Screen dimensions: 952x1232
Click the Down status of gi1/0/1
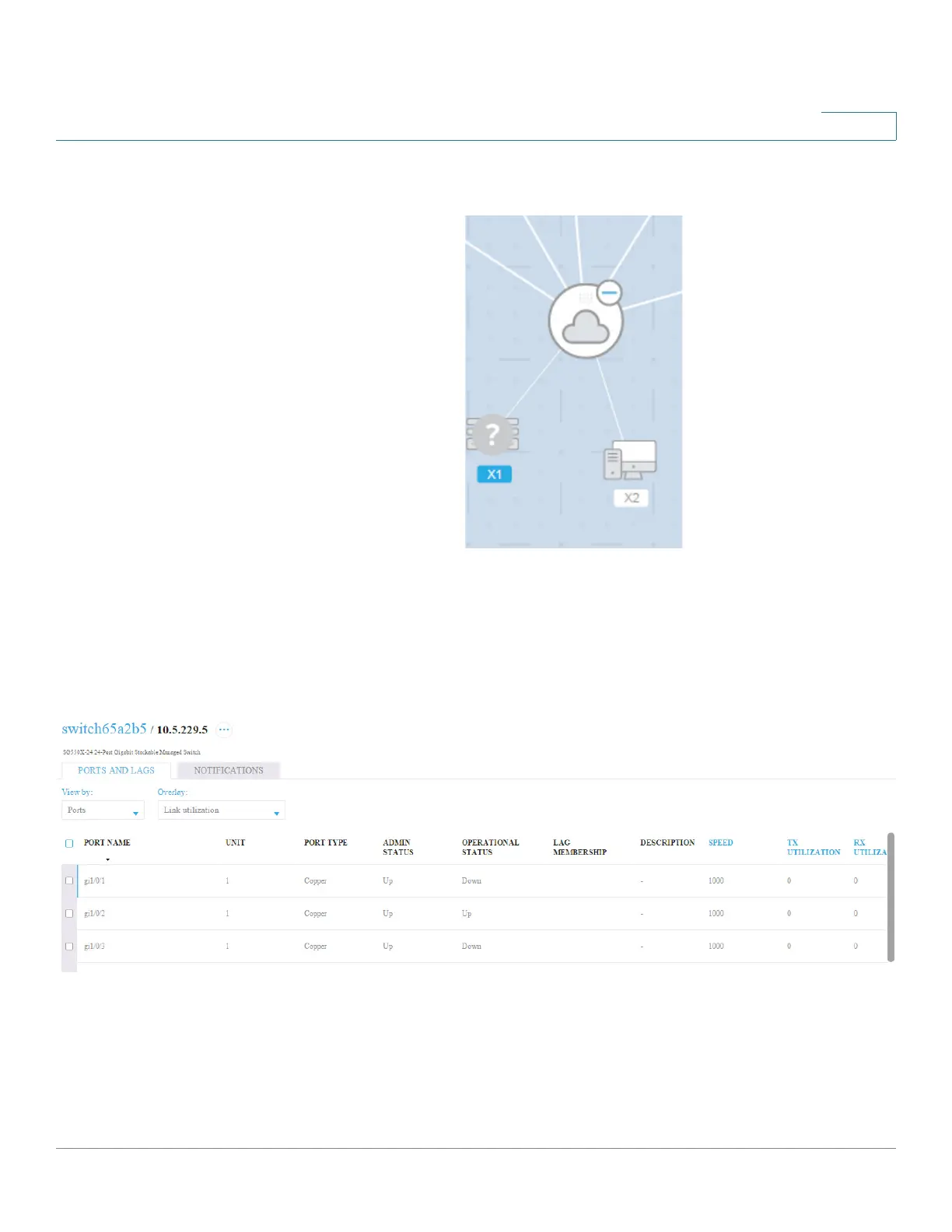[x=471, y=881]
